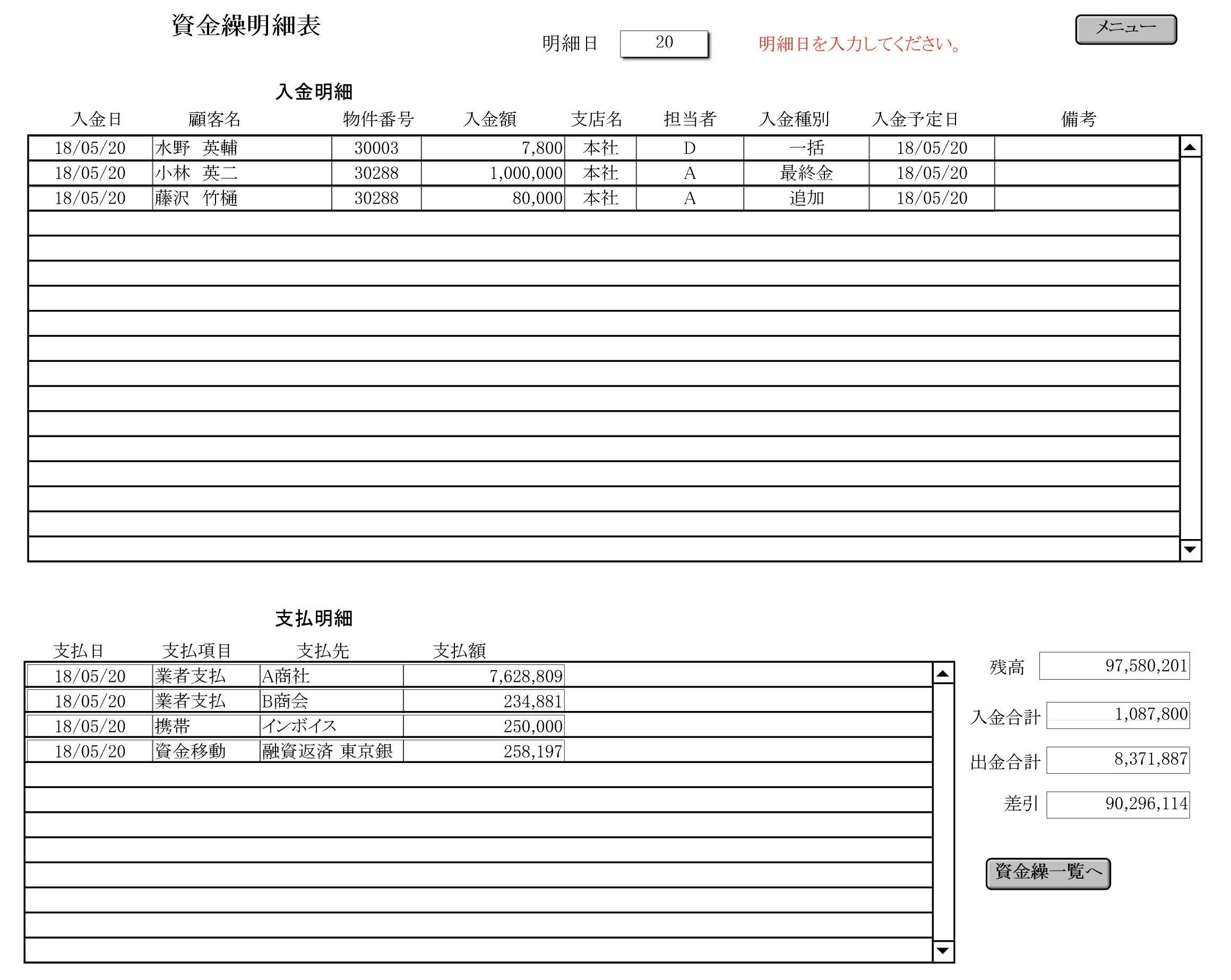
Task: Click 支払額 cell 258,197
Action: point(484,752)
